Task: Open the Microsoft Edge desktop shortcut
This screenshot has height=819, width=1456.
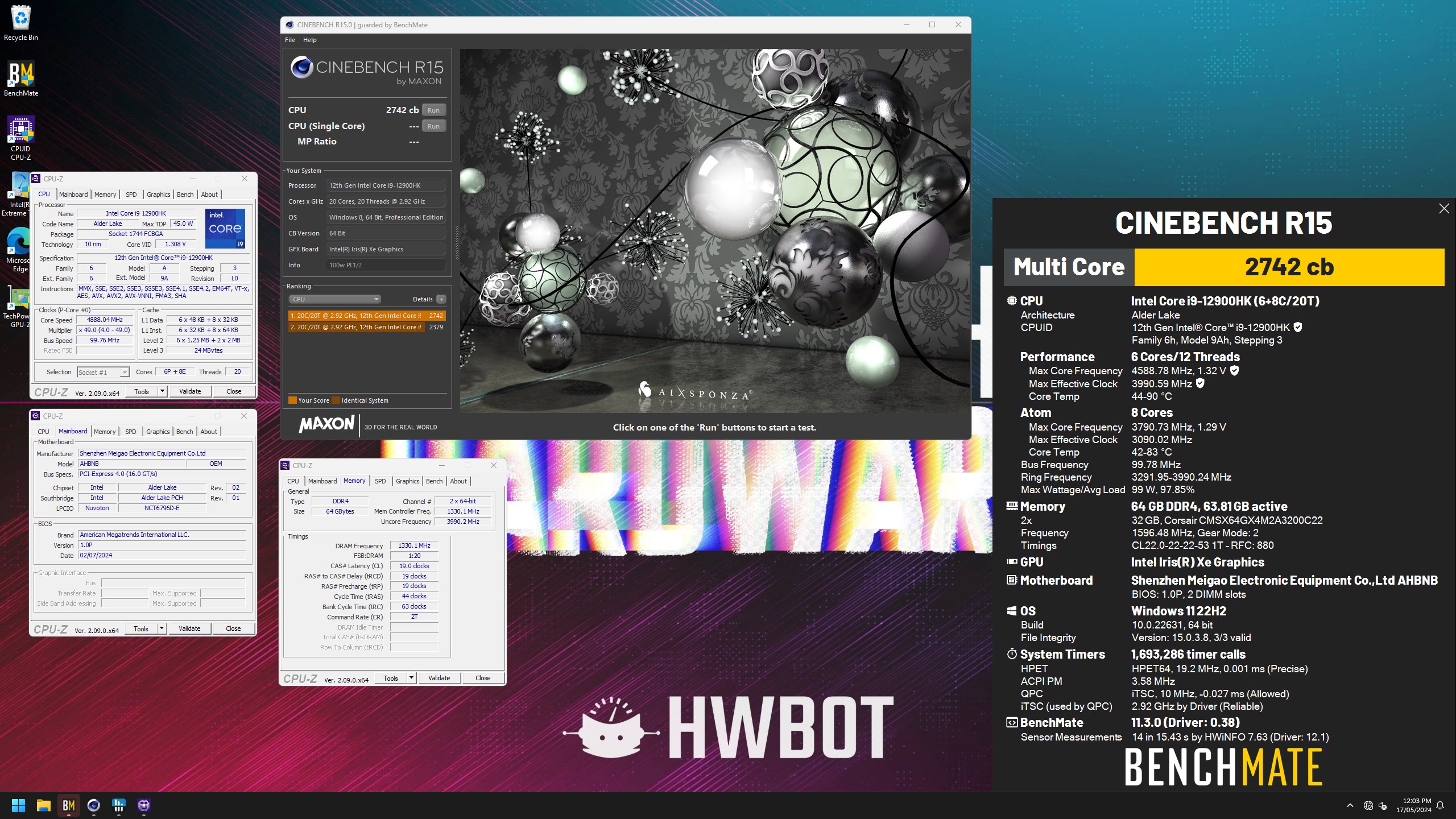Action: [x=19, y=250]
